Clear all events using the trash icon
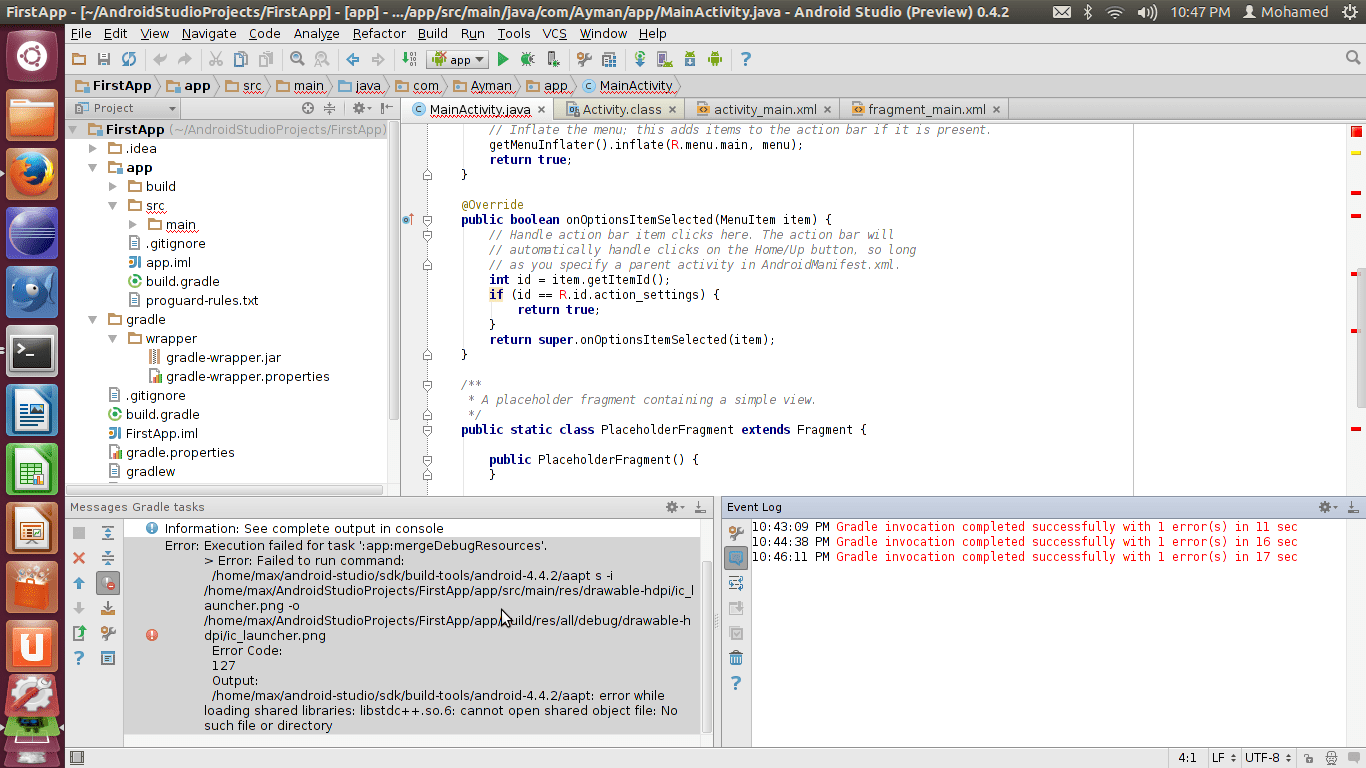Screen dimensions: 1366x768 pos(736,657)
